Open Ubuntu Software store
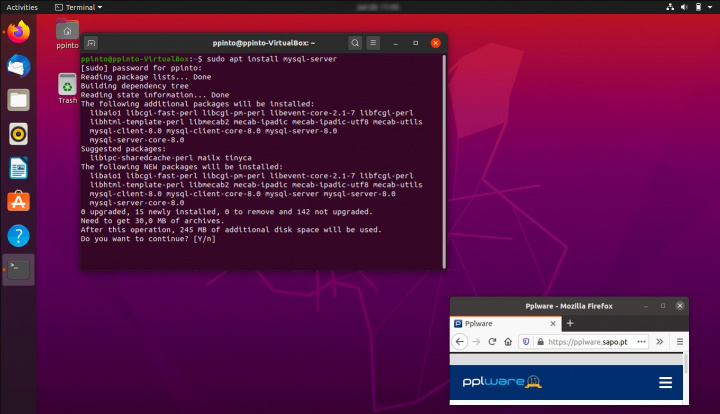Image resolution: width=720 pixels, height=414 pixels. 18,201
